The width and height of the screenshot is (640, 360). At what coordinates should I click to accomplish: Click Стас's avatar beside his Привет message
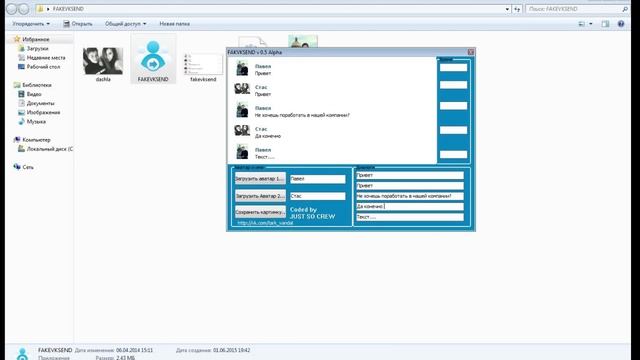[x=242, y=89]
